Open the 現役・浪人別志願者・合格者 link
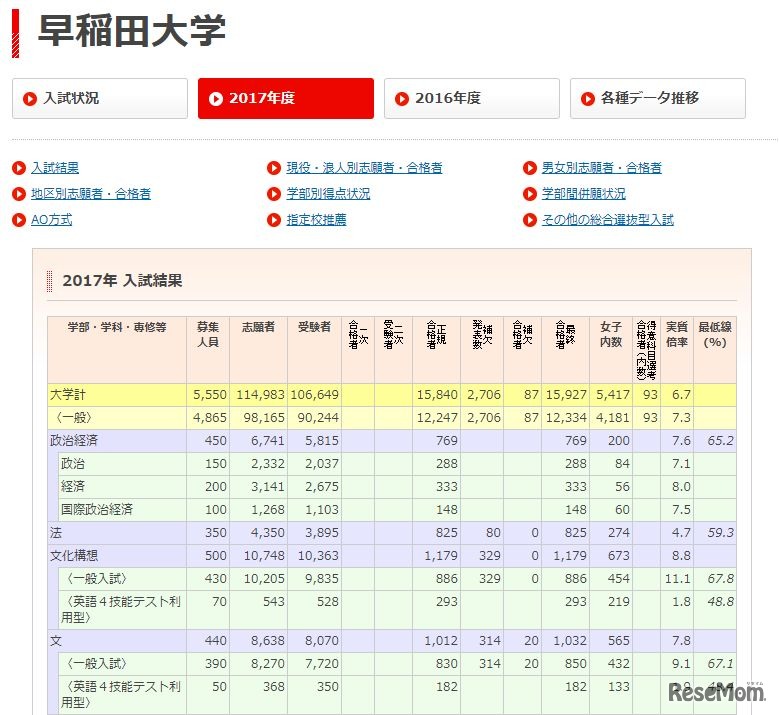779x715 pixels. [364, 168]
